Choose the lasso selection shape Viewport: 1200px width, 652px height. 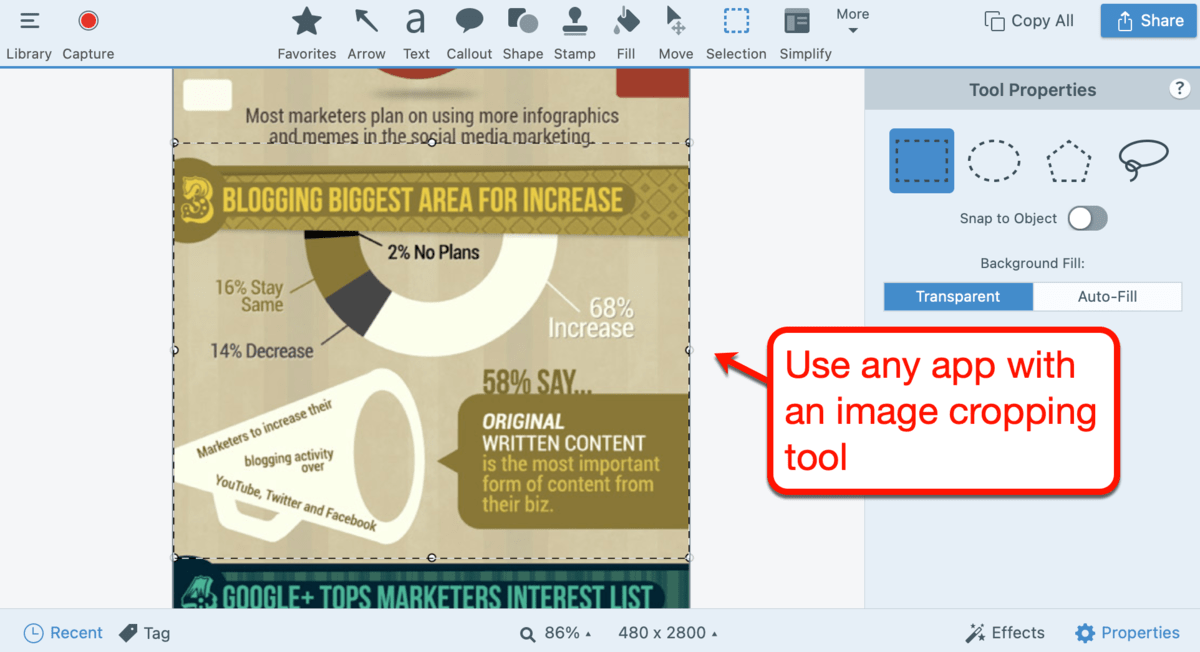(1142, 160)
